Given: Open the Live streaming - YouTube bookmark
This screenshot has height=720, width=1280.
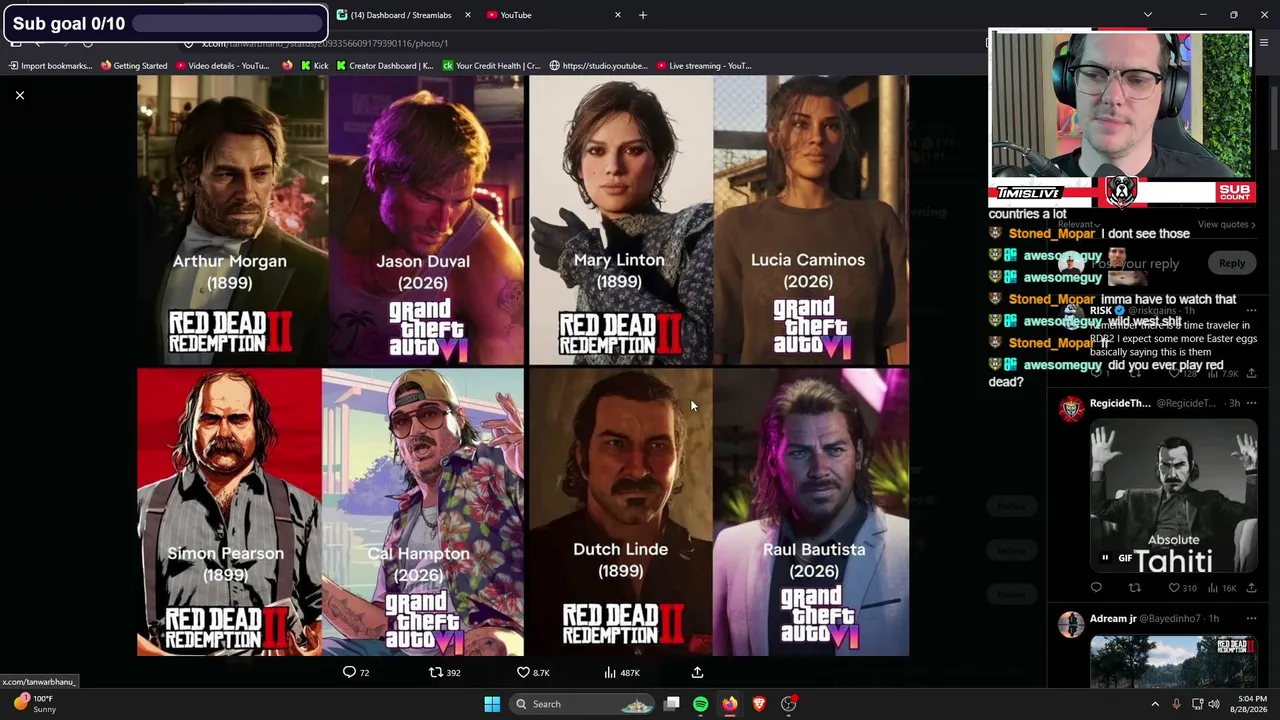Looking at the screenshot, I should click(703, 66).
